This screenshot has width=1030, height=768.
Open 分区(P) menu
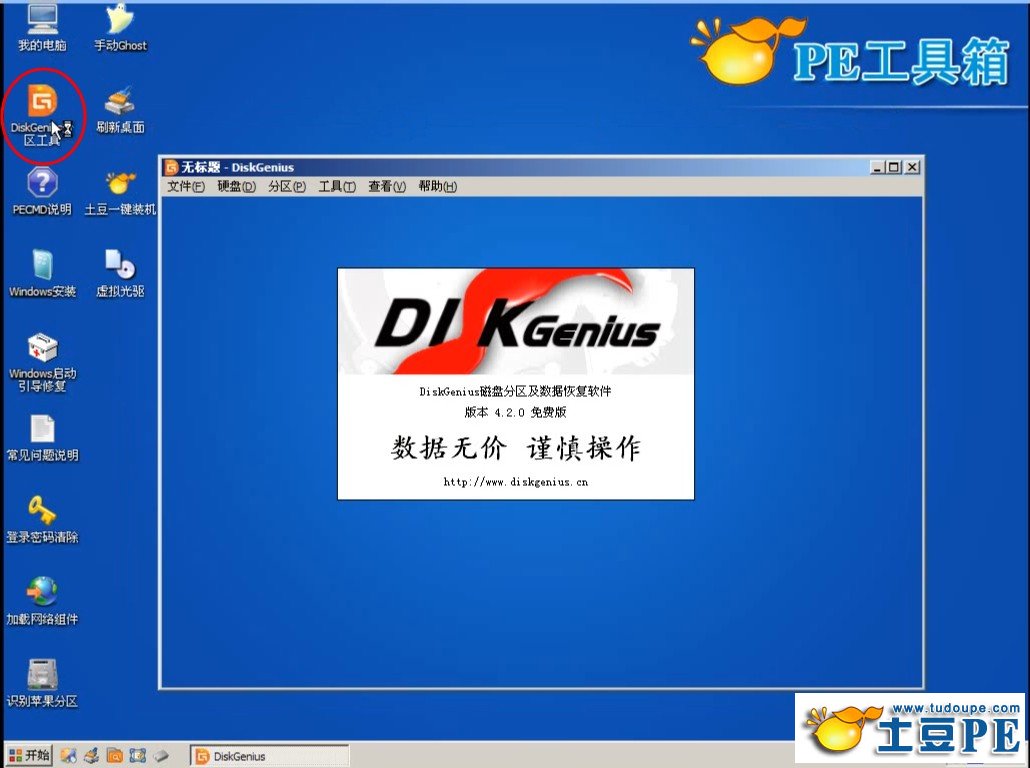coord(287,187)
